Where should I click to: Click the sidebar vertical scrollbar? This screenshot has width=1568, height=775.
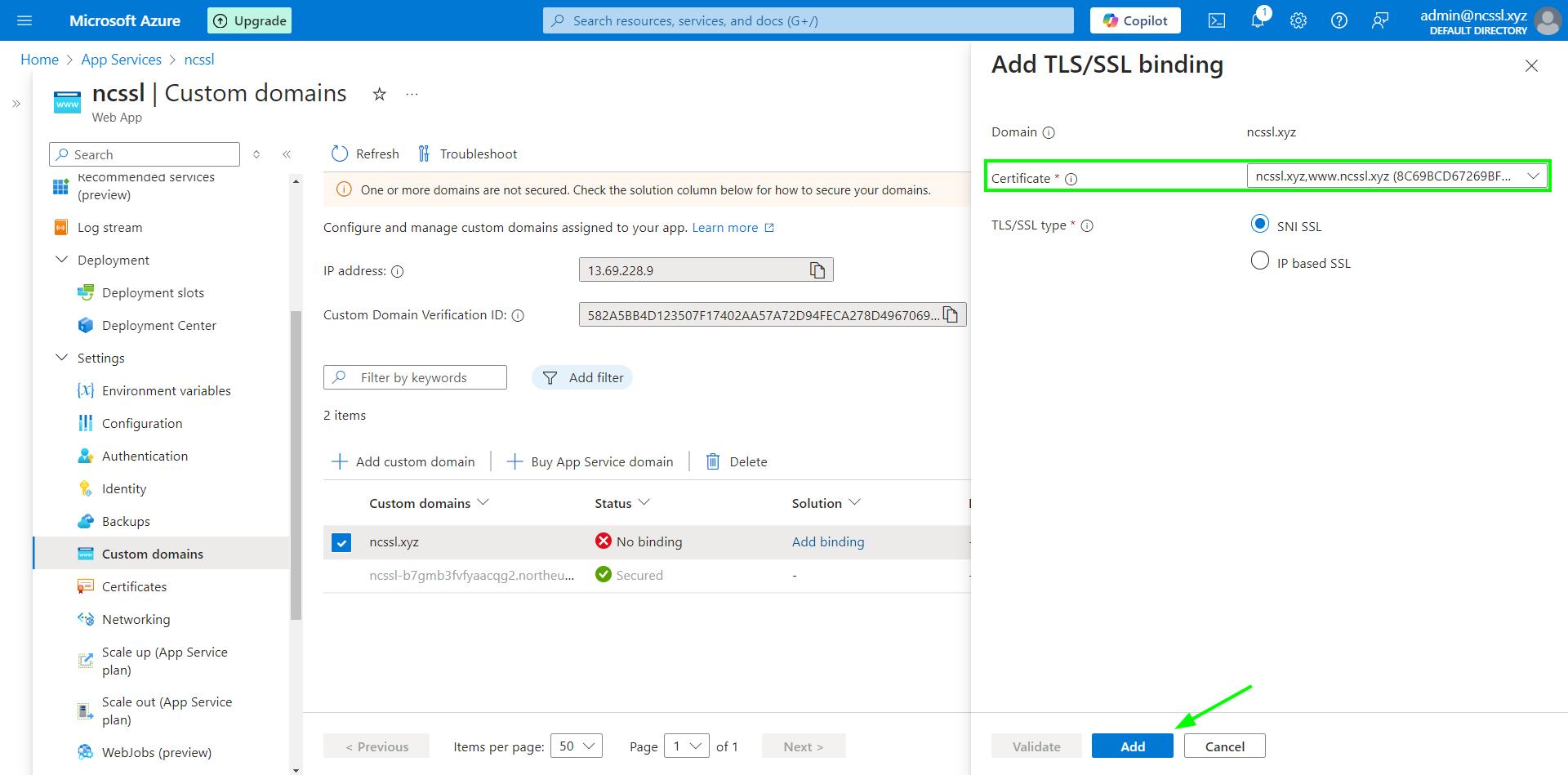pyautogui.click(x=296, y=465)
